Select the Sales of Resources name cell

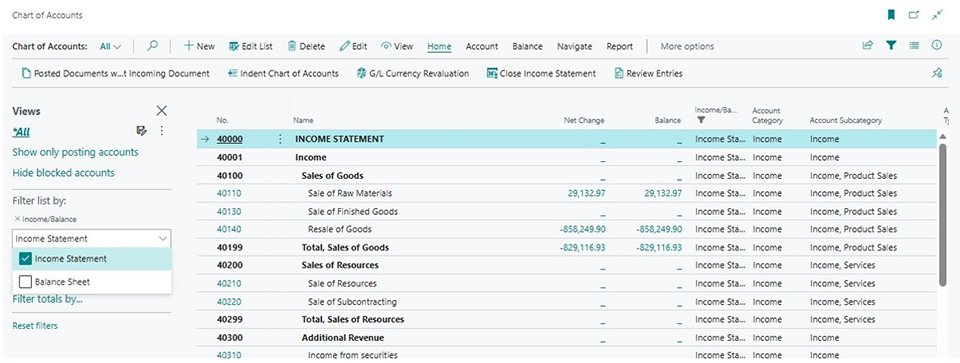[340, 266]
